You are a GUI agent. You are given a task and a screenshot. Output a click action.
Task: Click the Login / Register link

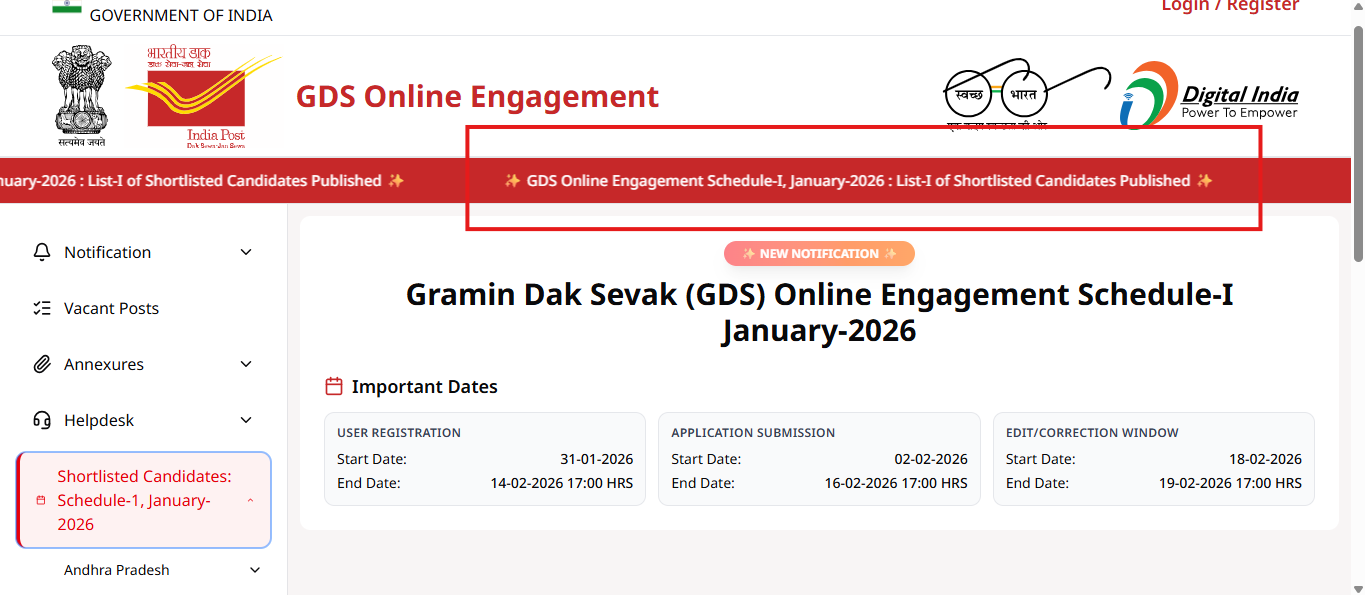point(1230,6)
